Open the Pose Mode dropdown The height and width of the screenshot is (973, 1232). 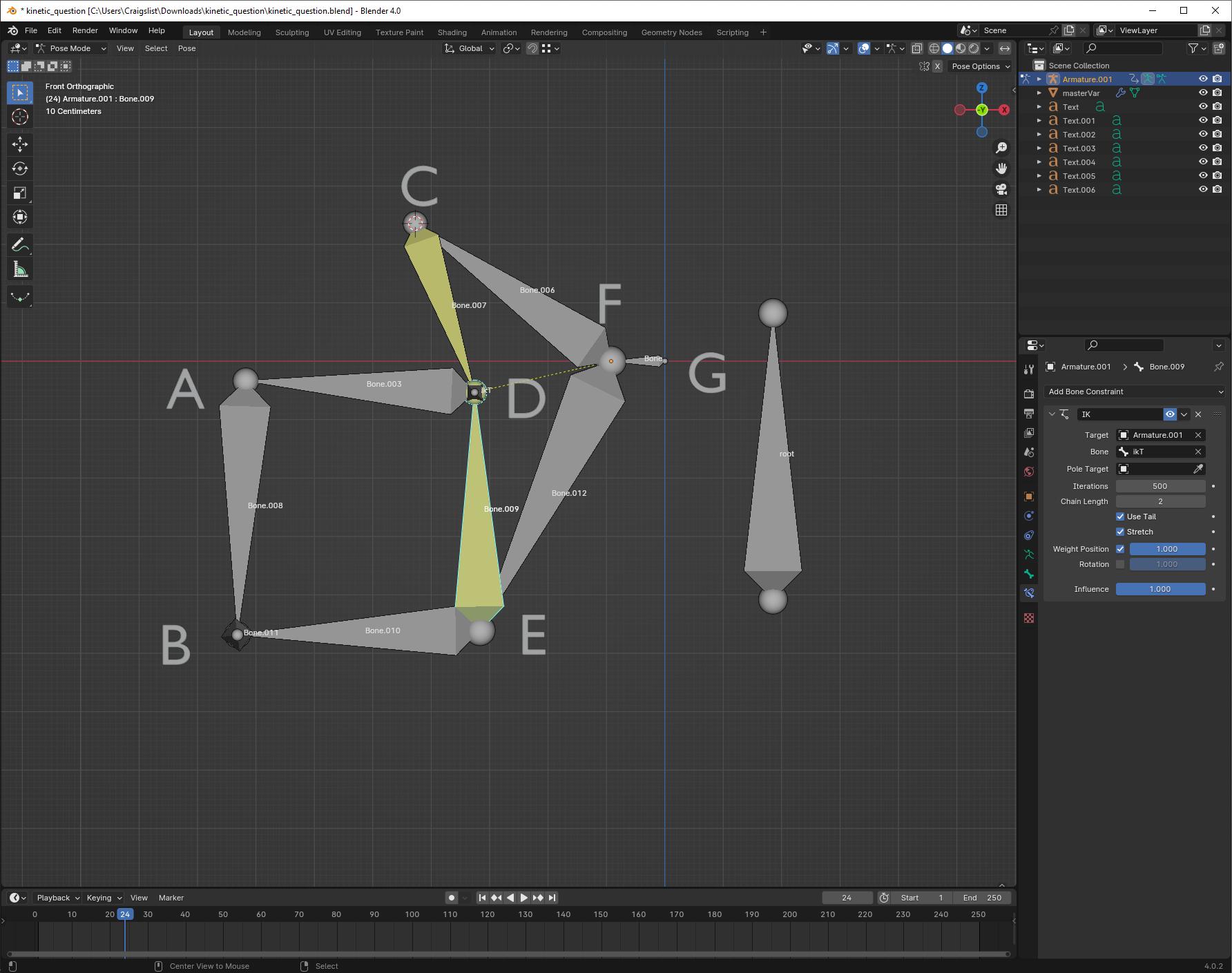70,48
